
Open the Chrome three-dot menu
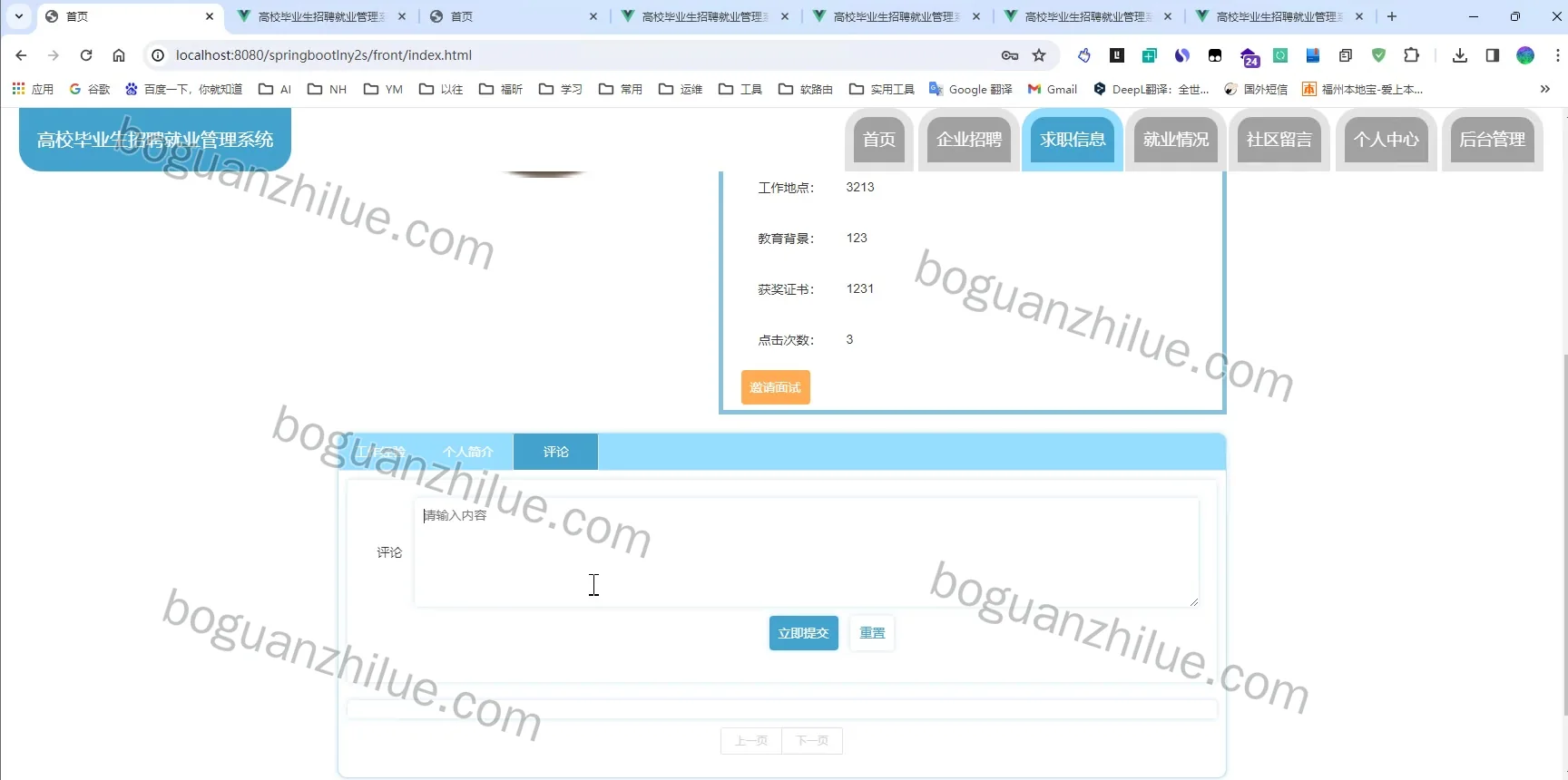(x=1557, y=55)
